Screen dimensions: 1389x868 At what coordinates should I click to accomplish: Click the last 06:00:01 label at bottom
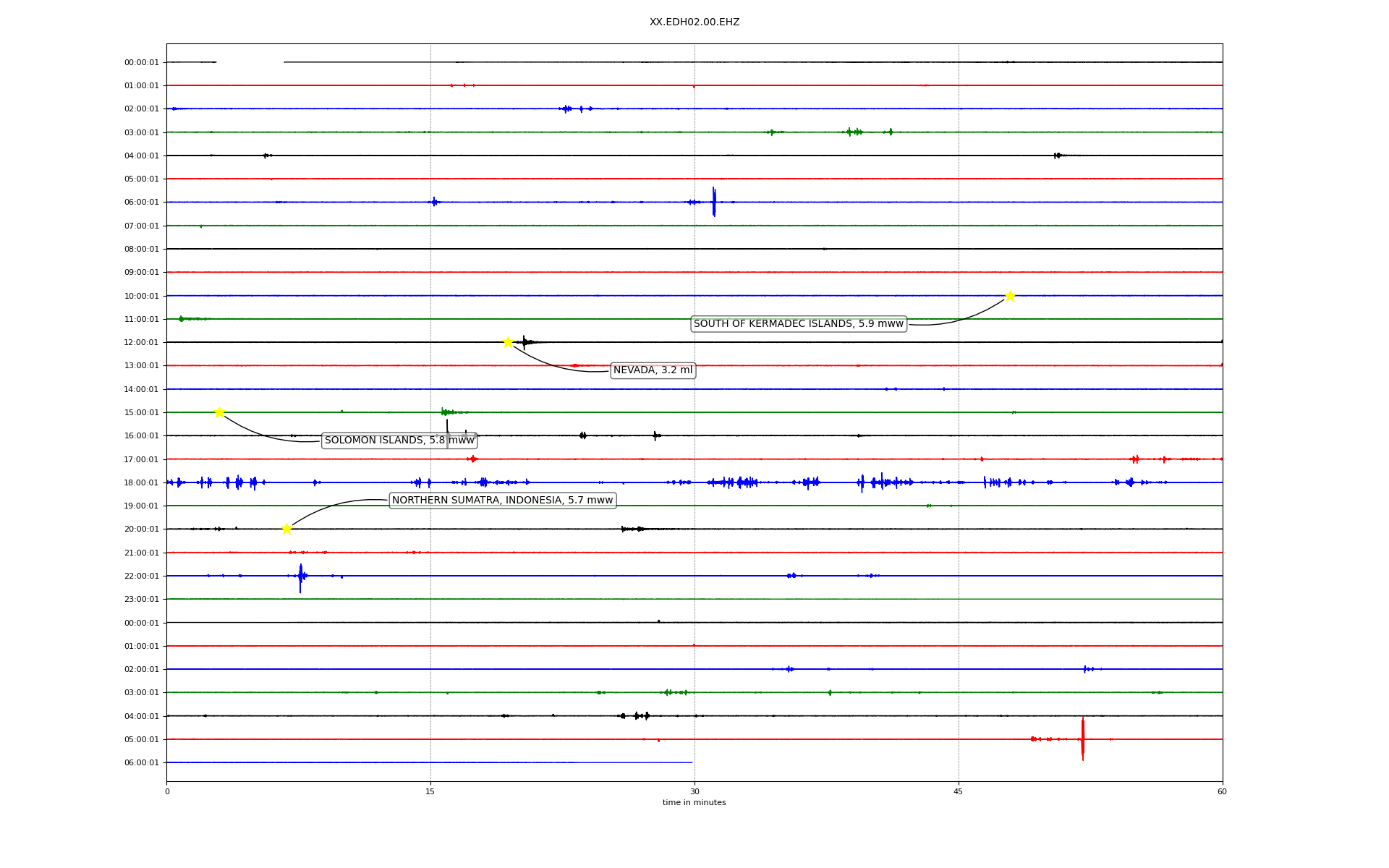point(141,762)
